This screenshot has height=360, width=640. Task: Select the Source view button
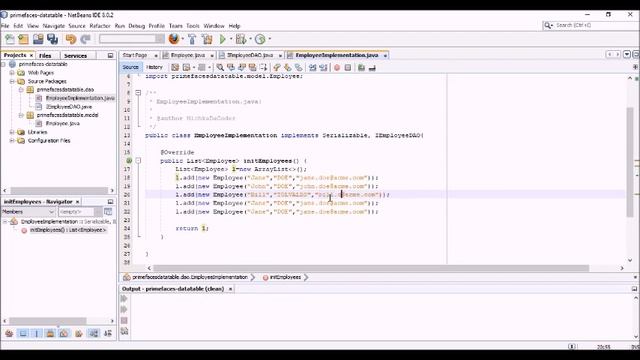click(x=131, y=67)
